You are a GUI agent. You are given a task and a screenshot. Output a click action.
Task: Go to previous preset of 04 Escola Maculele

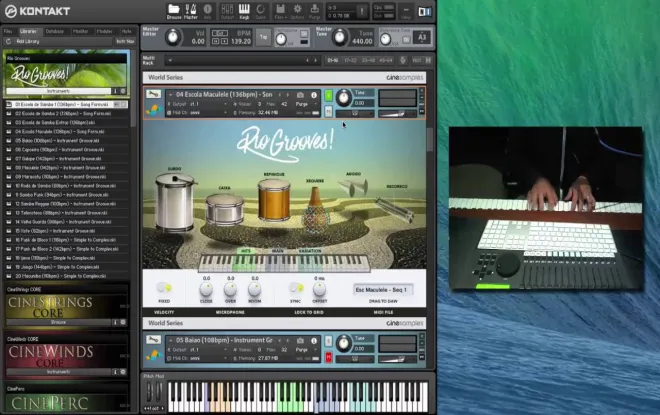279,95
